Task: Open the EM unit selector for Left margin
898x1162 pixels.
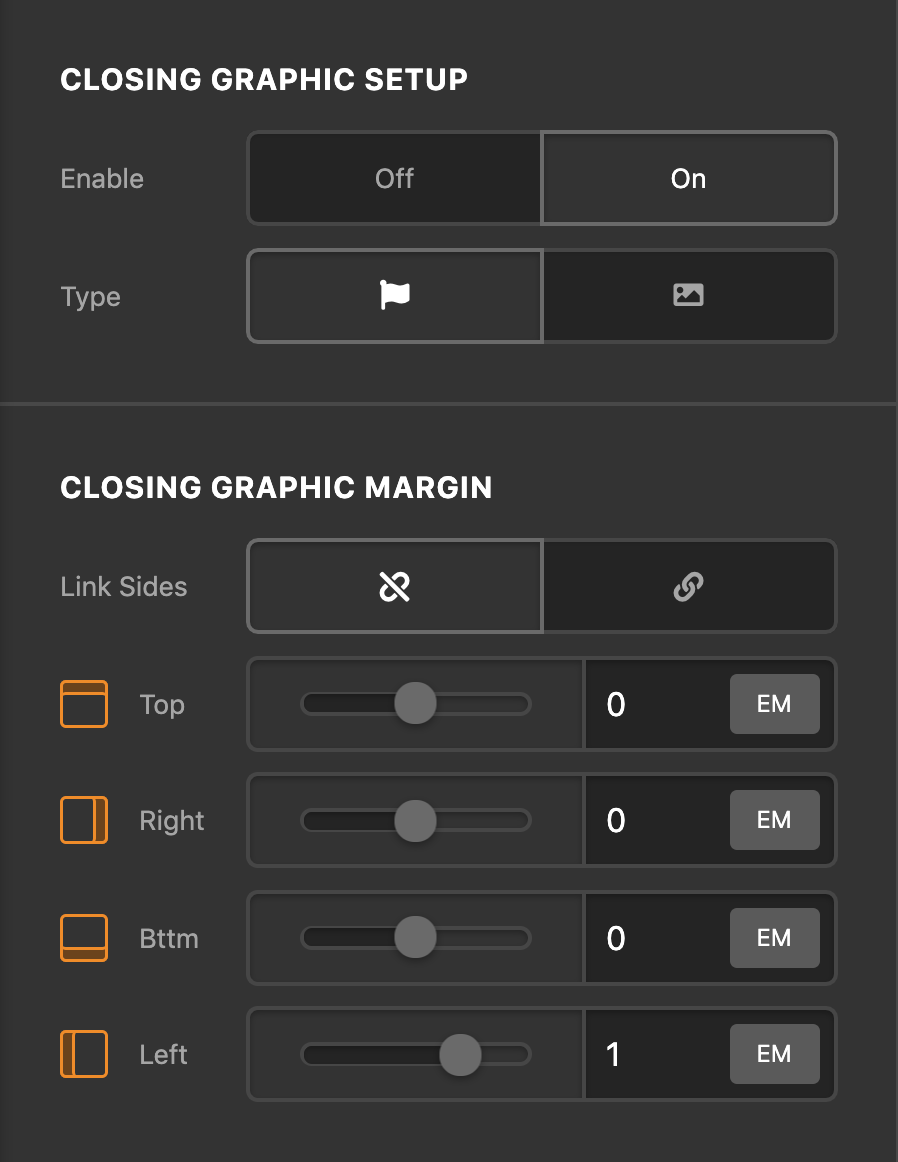Action: click(x=775, y=1054)
